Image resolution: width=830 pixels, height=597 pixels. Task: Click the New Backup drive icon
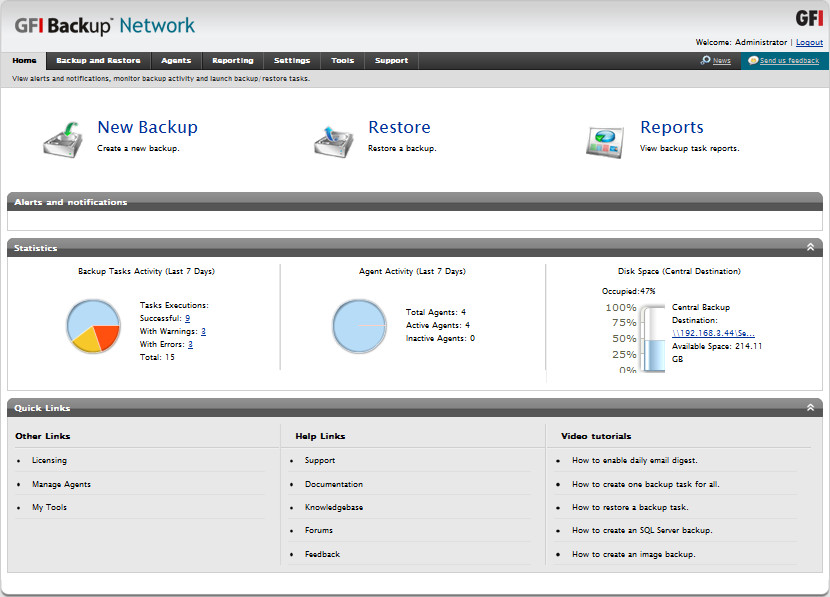click(x=63, y=139)
